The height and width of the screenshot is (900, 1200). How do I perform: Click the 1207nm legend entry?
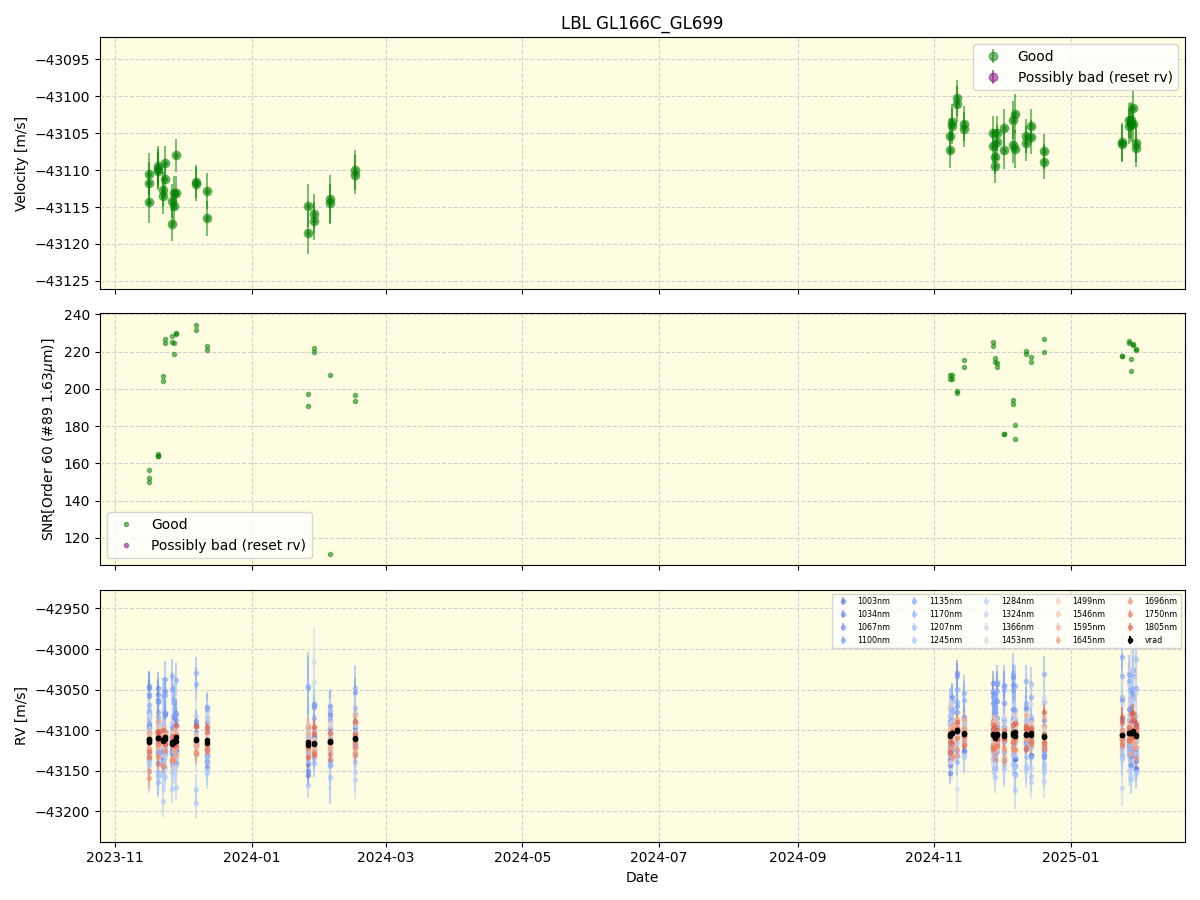[945, 627]
